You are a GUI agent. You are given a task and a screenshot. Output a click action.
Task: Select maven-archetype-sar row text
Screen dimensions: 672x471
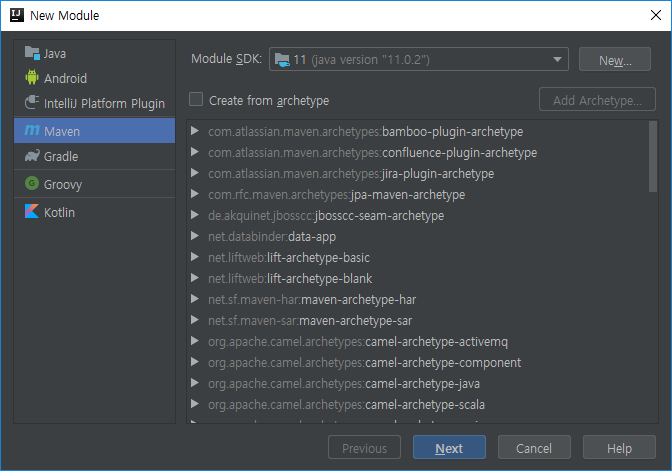[310, 321]
